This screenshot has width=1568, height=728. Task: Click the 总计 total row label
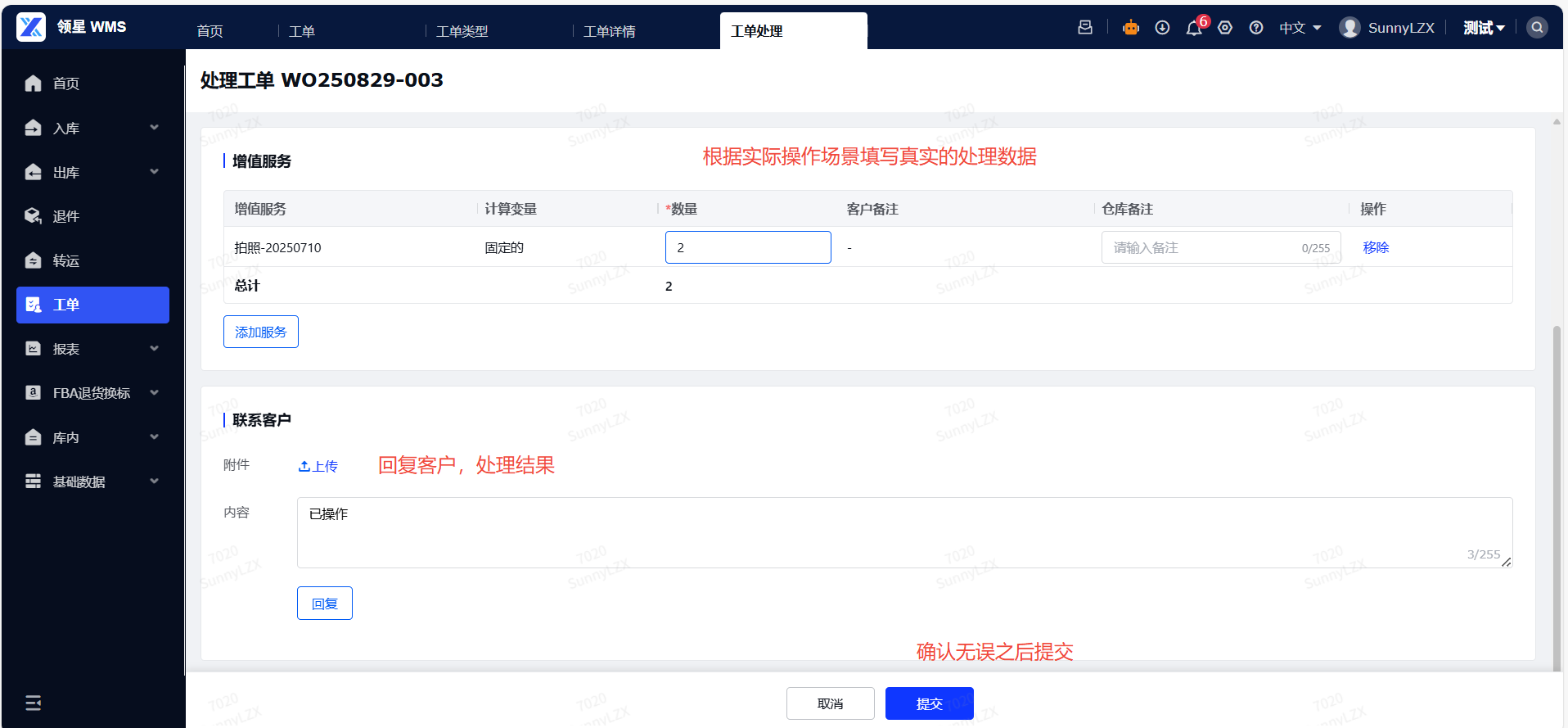[247, 286]
